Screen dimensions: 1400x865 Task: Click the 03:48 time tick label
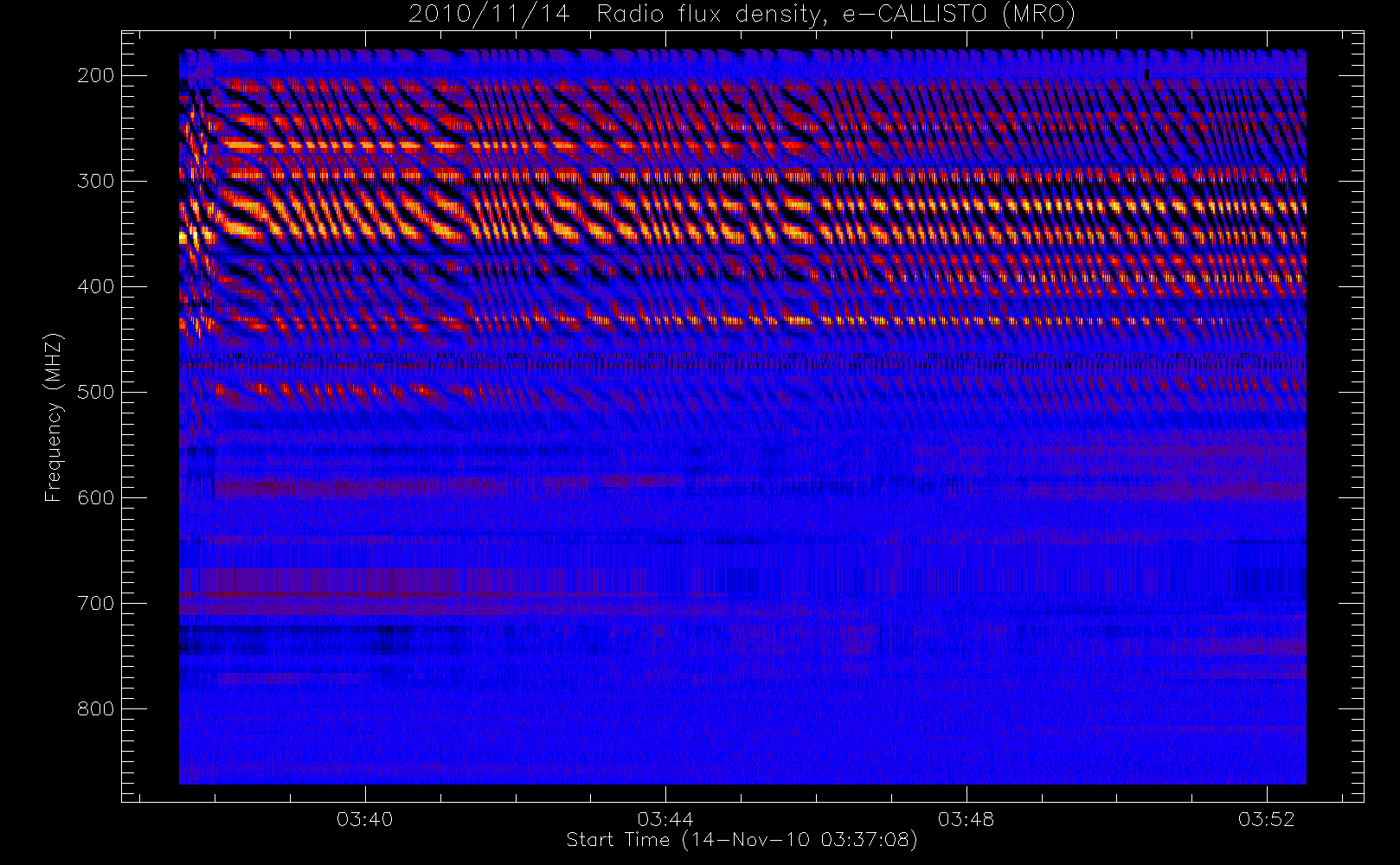pyautogui.click(x=966, y=819)
